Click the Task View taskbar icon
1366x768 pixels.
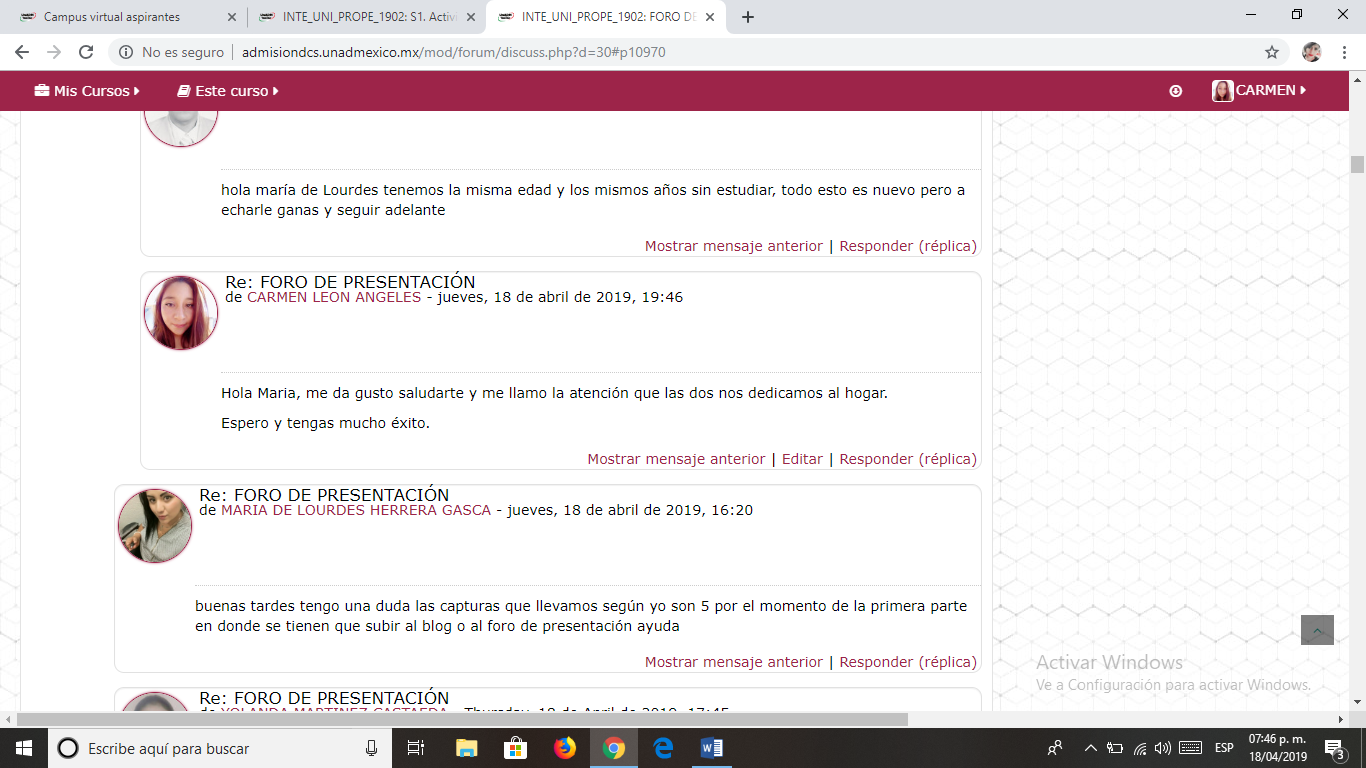(416, 748)
